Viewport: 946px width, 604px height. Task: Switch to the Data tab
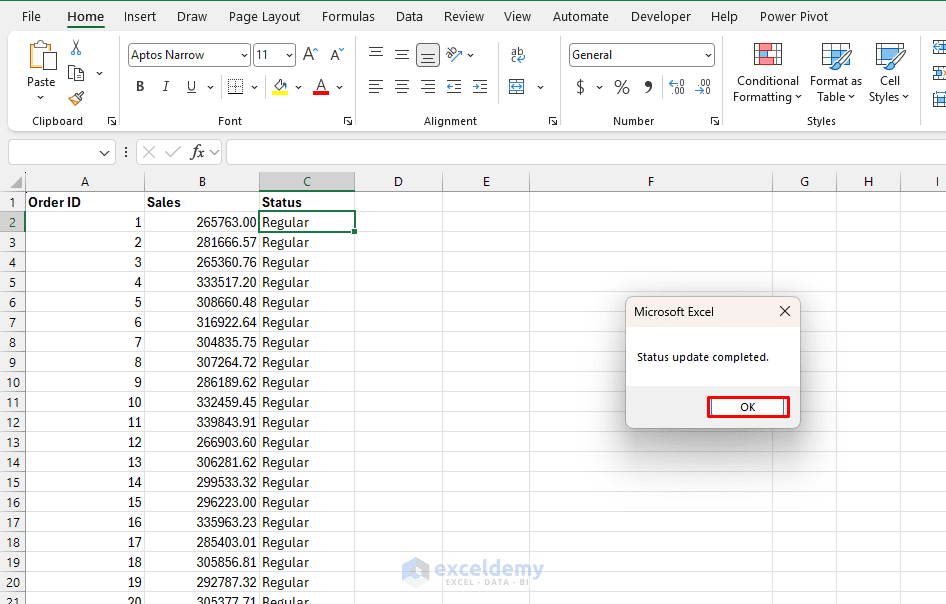tap(409, 17)
